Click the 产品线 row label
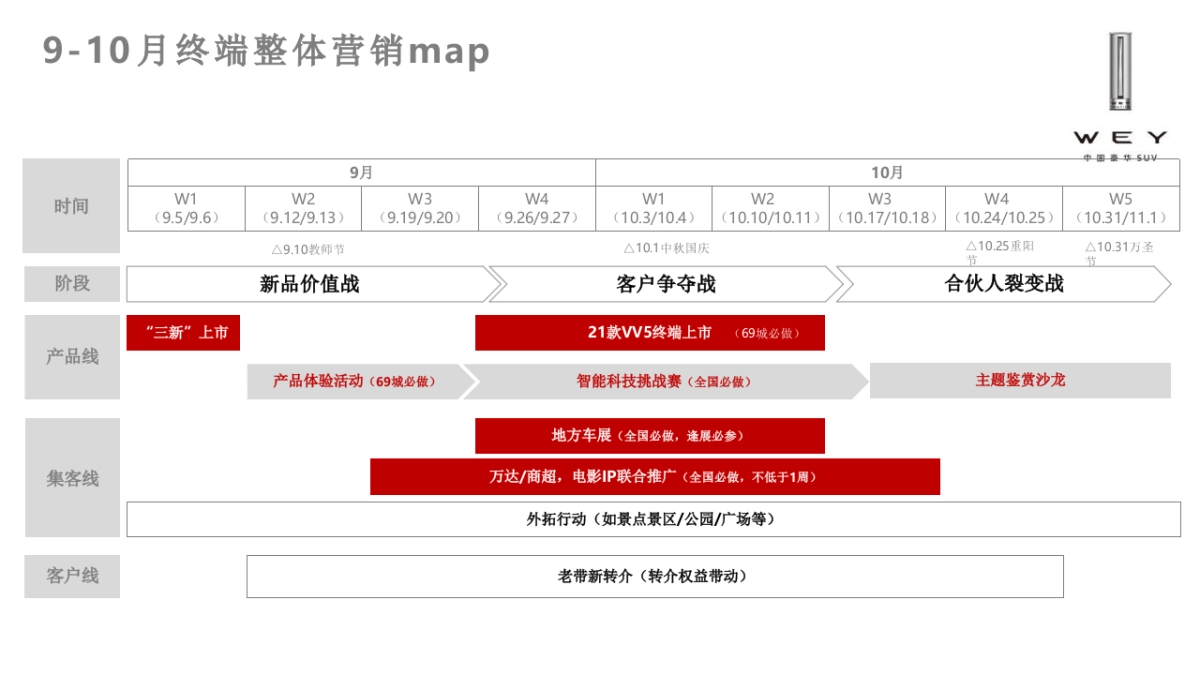 click(x=71, y=356)
